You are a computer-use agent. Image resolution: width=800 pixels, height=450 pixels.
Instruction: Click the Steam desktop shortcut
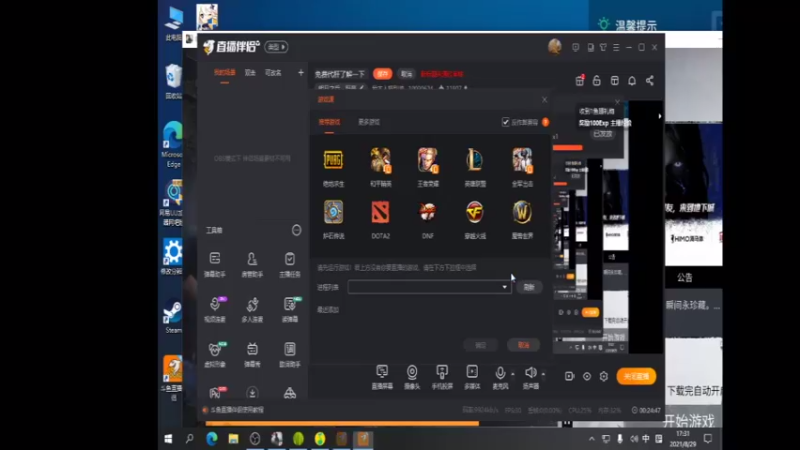[x=172, y=316]
